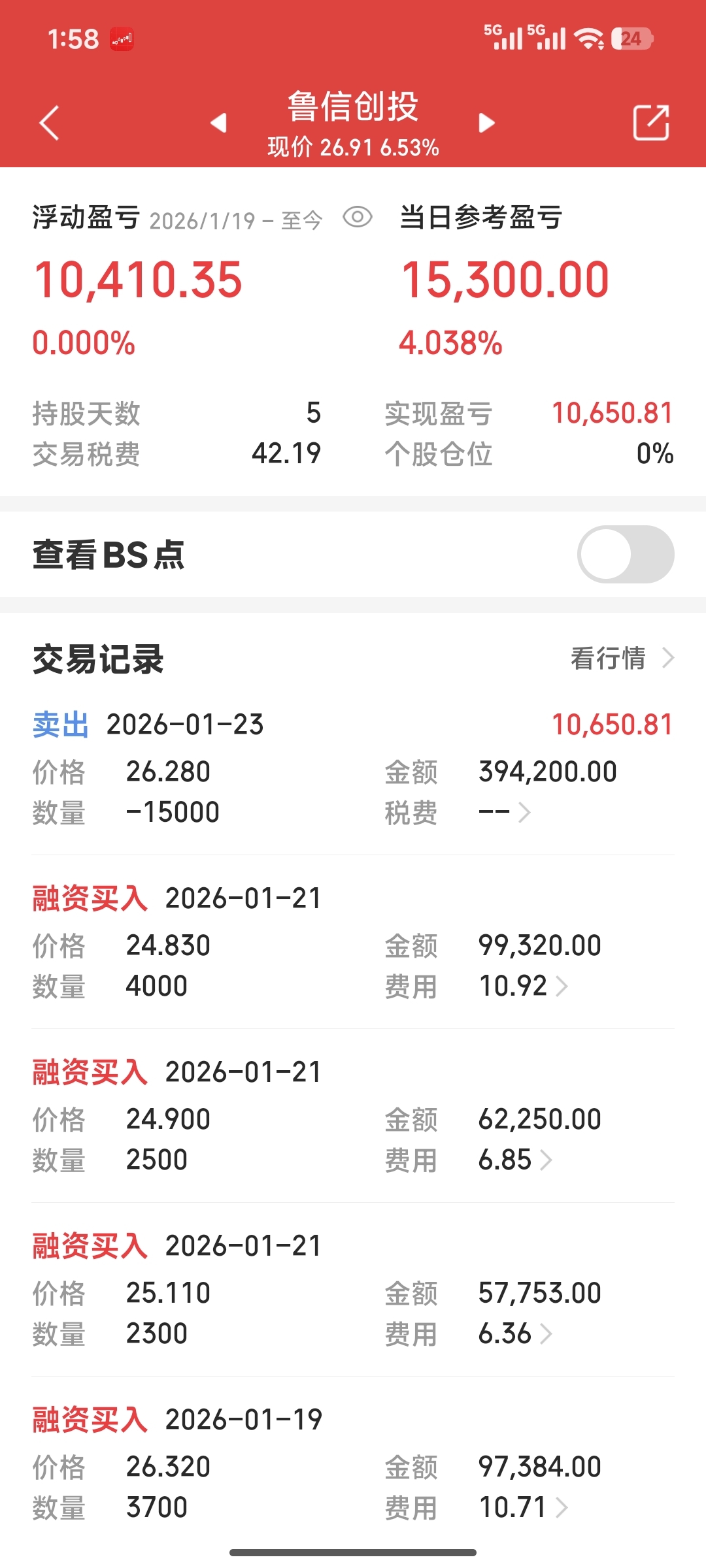
Task: Tap the back arrow in header
Action: coord(49,123)
